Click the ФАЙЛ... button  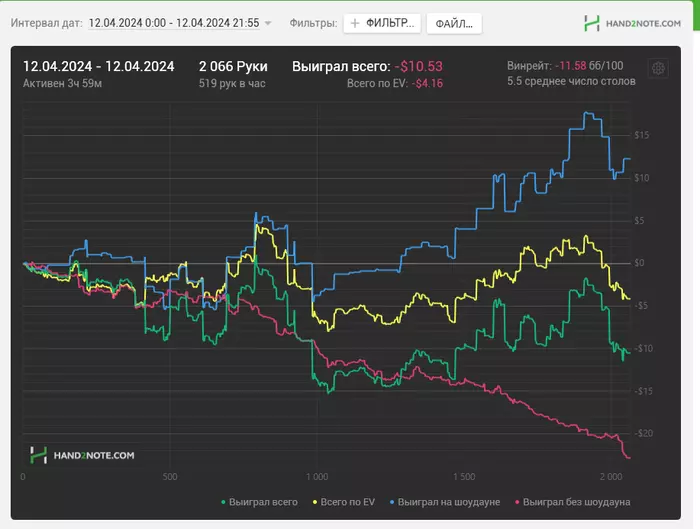454,23
